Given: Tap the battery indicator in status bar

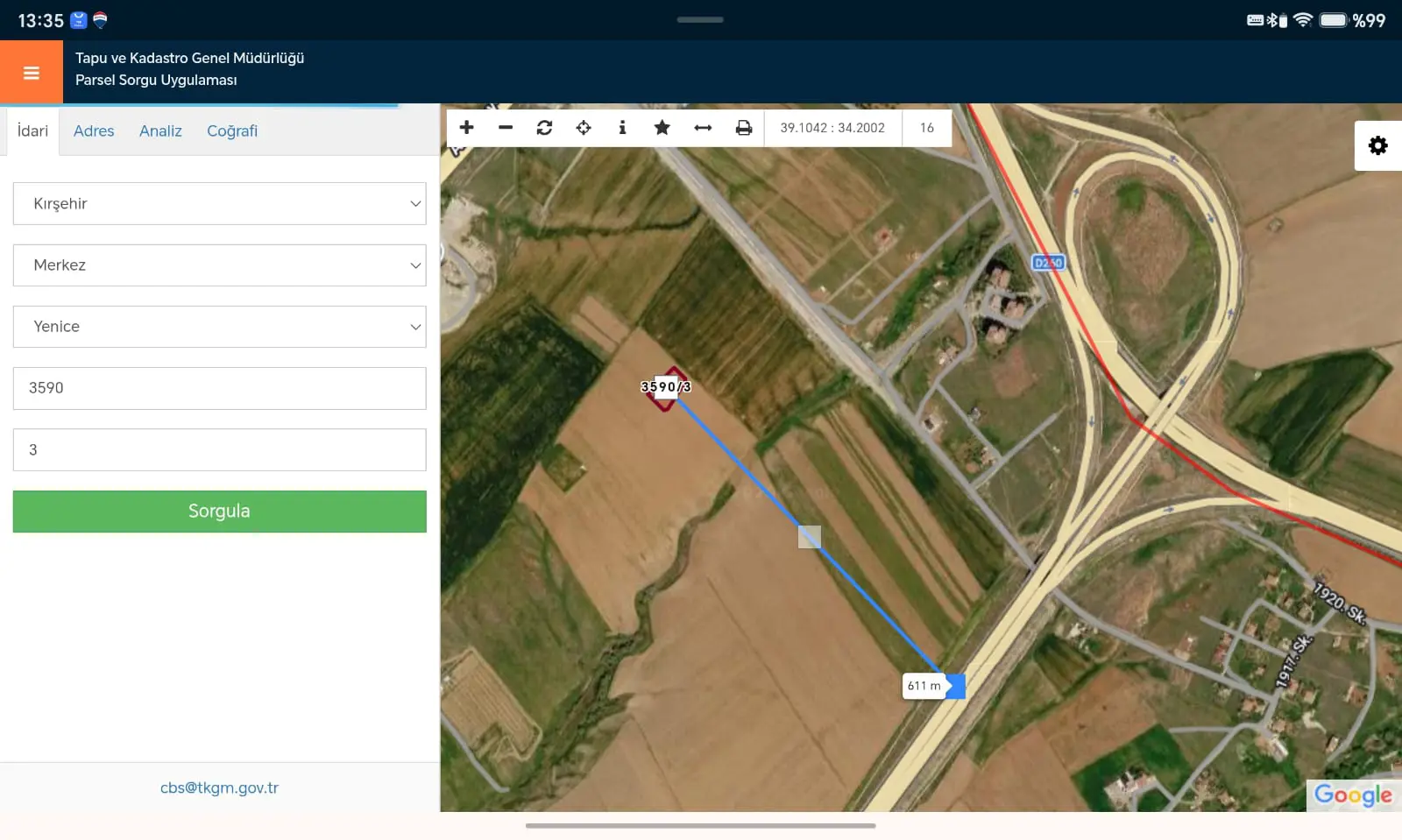Looking at the screenshot, I should (x=1334, y=20).
